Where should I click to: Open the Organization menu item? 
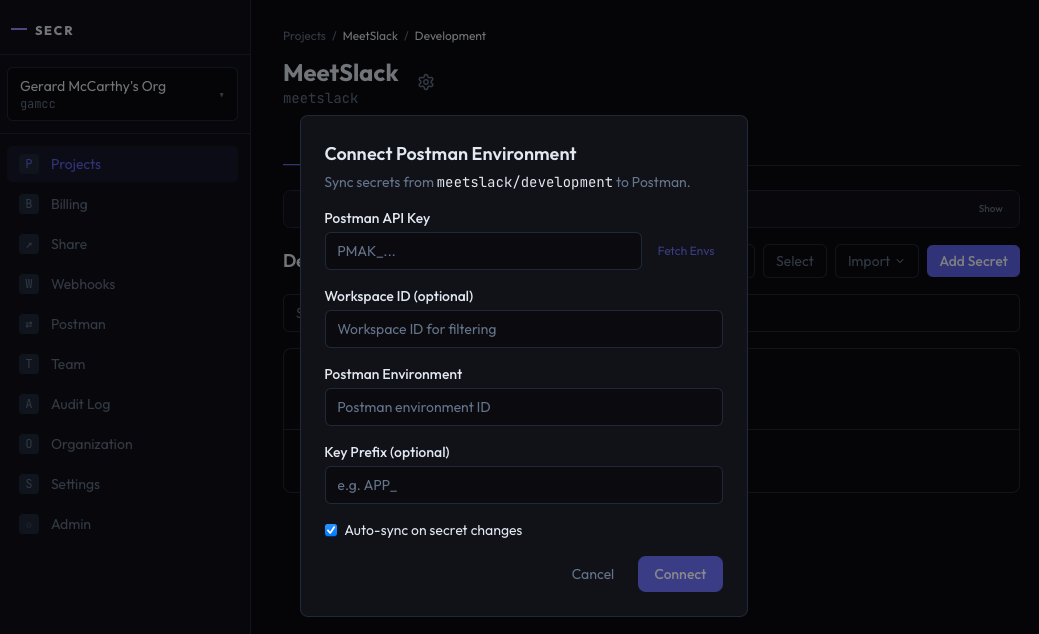pos(91,444)
